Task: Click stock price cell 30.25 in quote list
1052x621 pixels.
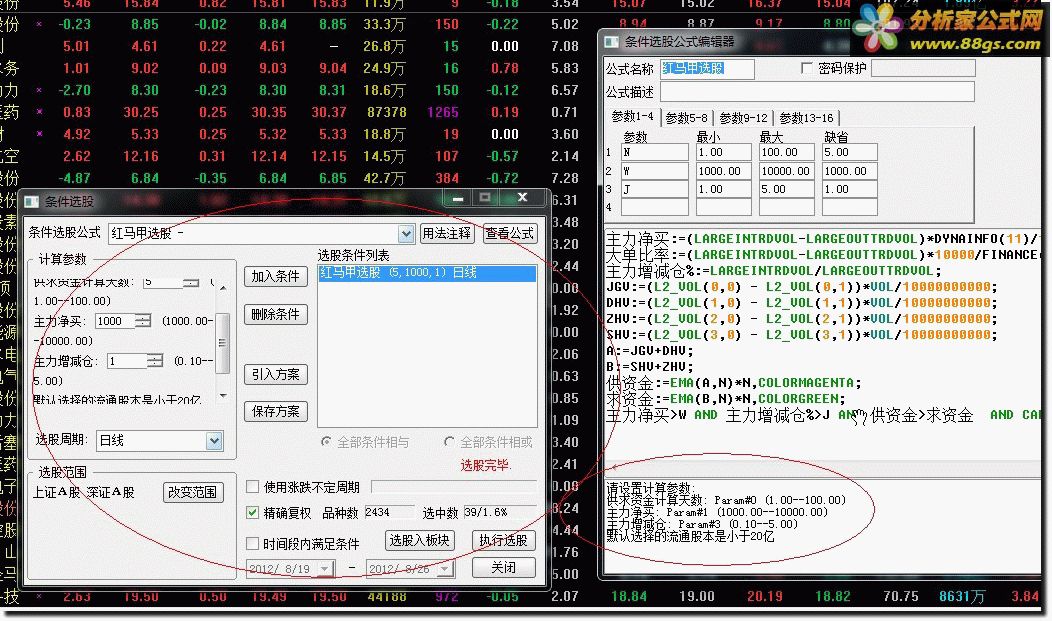Action: 141,113
